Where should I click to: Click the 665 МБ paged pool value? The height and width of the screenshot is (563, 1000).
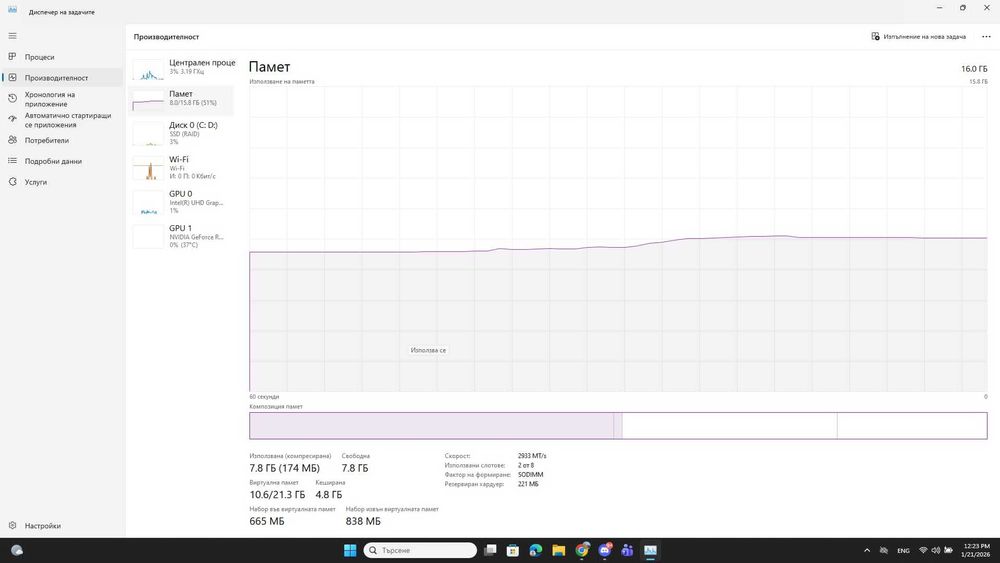point(267,521)
